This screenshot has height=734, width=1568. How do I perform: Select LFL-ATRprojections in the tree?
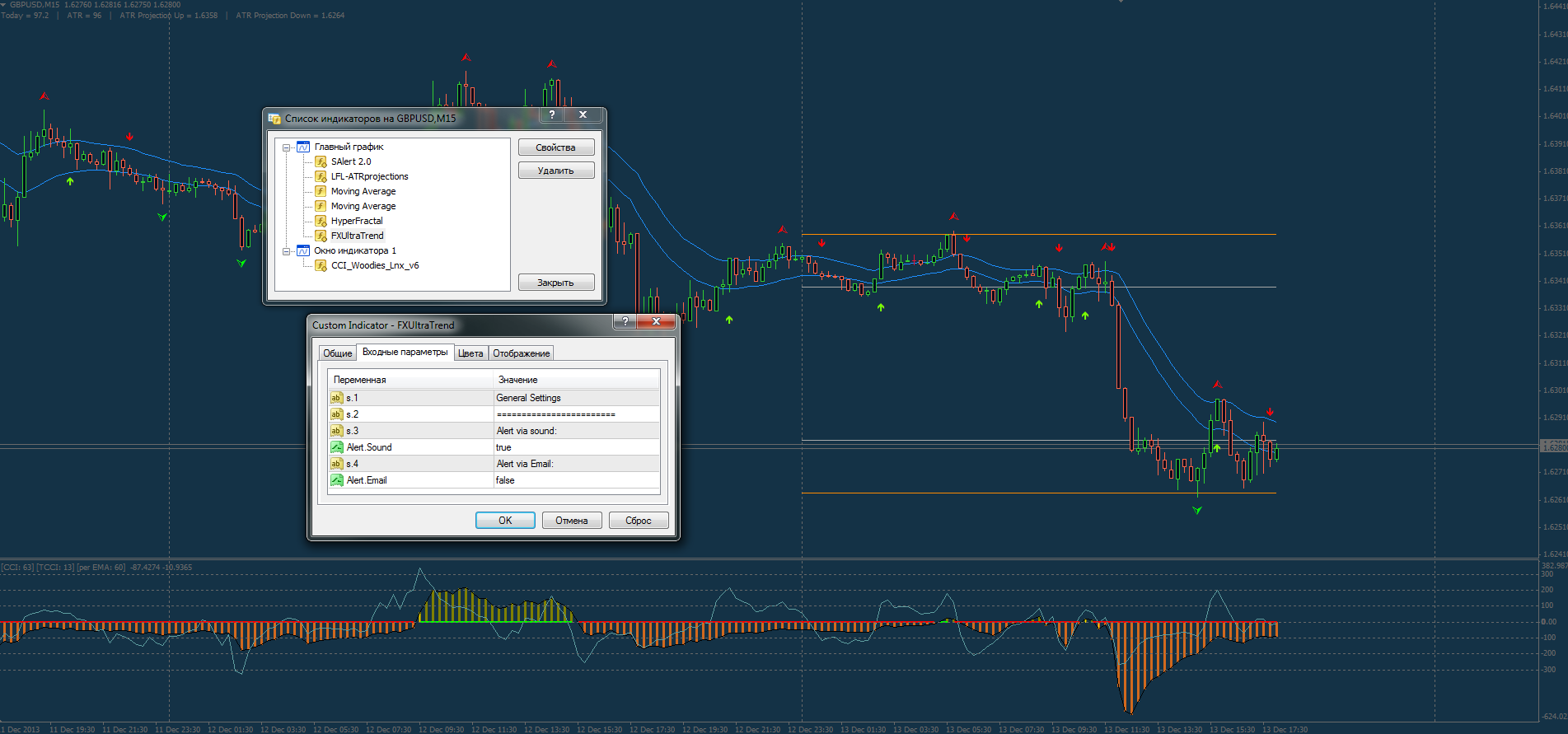pos(370,176)
